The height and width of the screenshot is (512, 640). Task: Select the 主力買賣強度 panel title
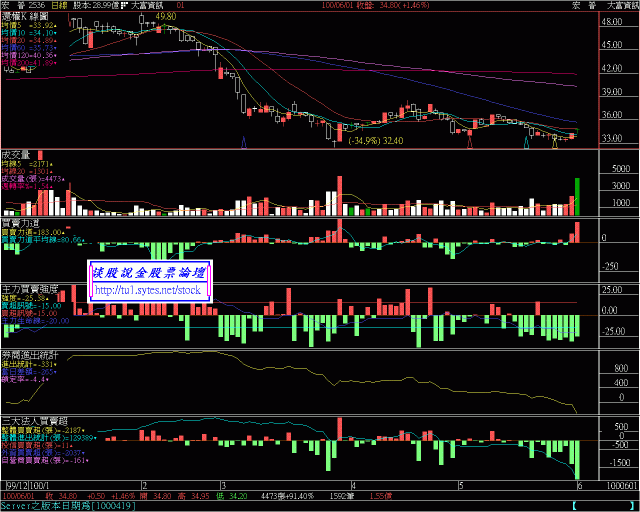click(x=30, y=289)
